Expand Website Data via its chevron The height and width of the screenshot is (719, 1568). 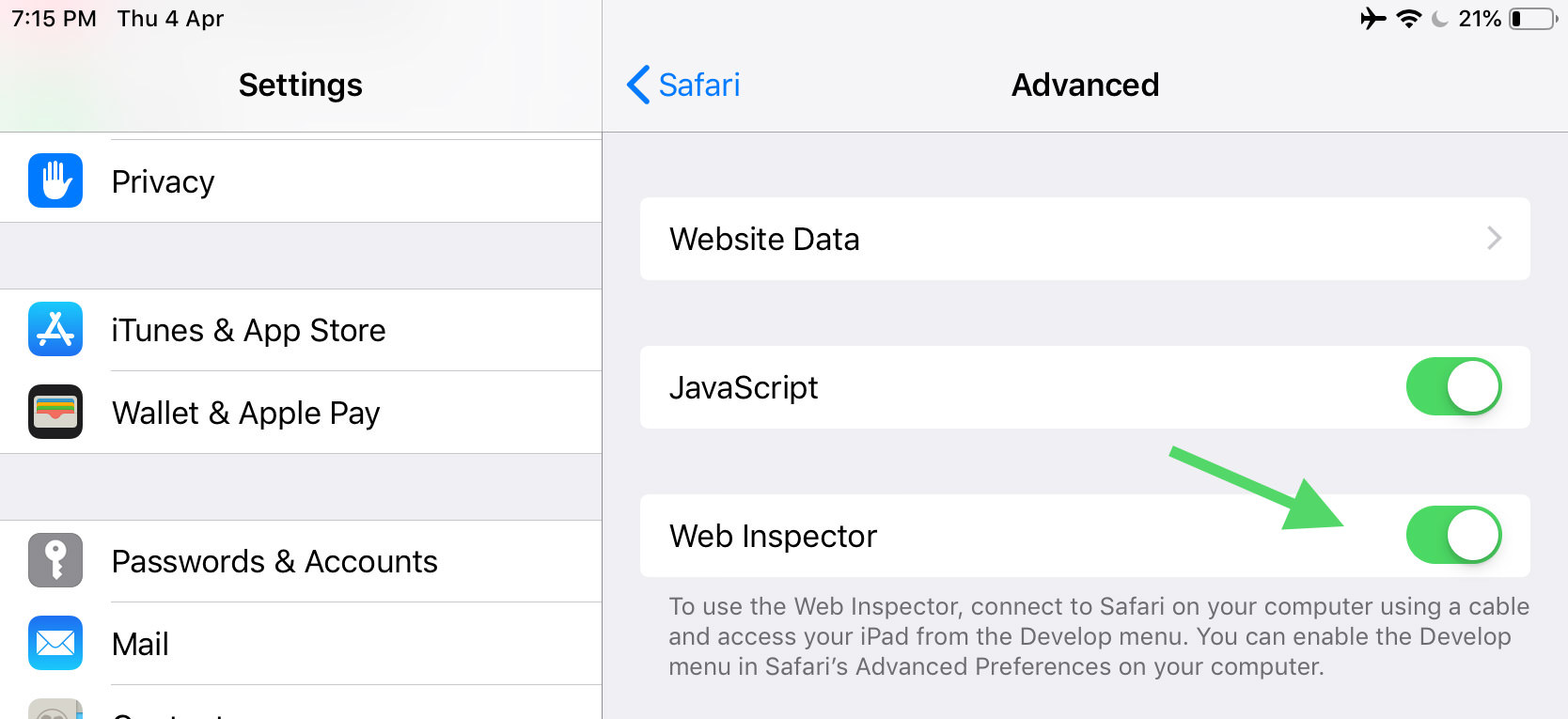(1494, 238)
